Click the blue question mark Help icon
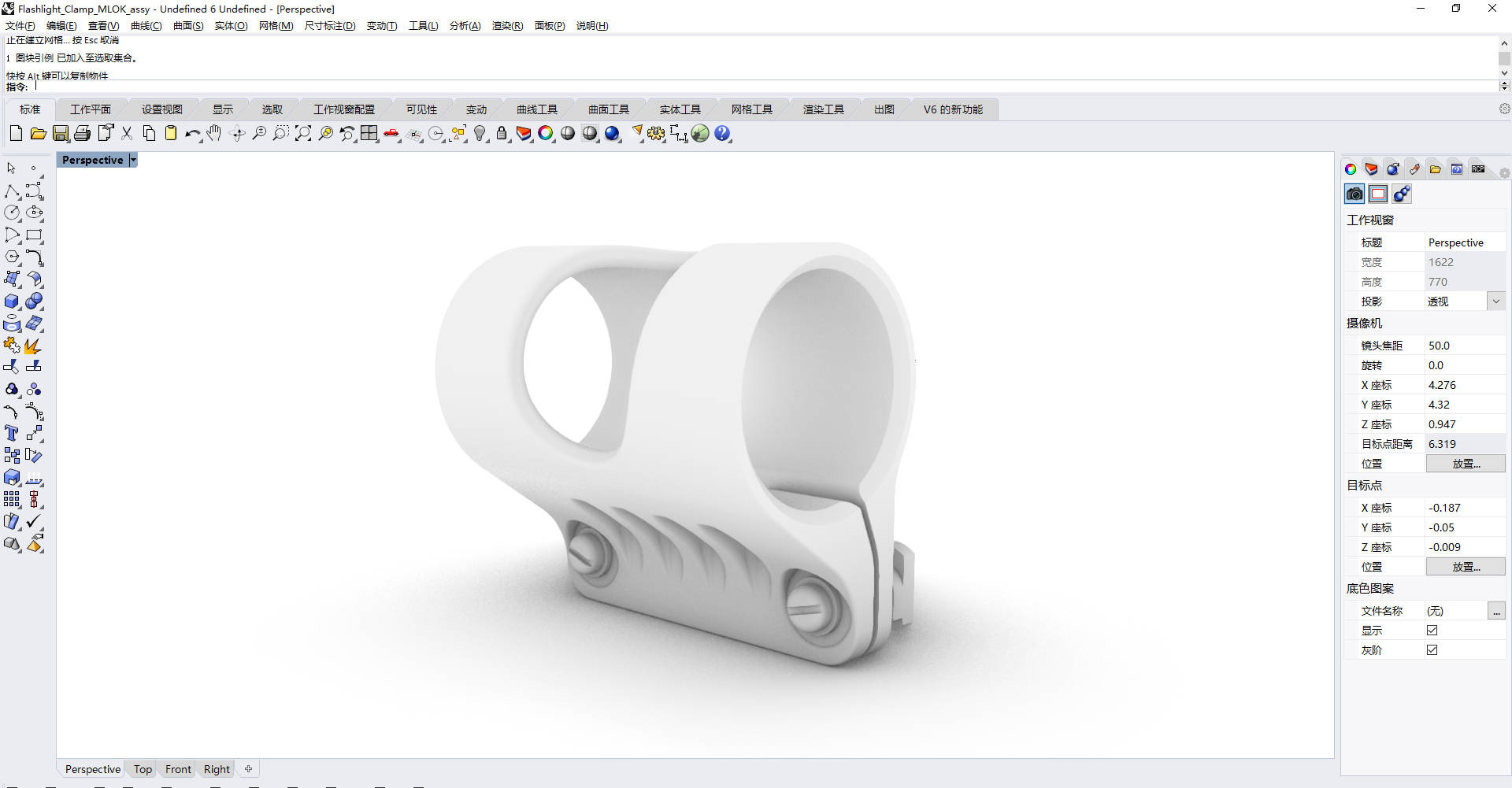This screenshot has height=788, width=1512. click(x=722, y=134)
